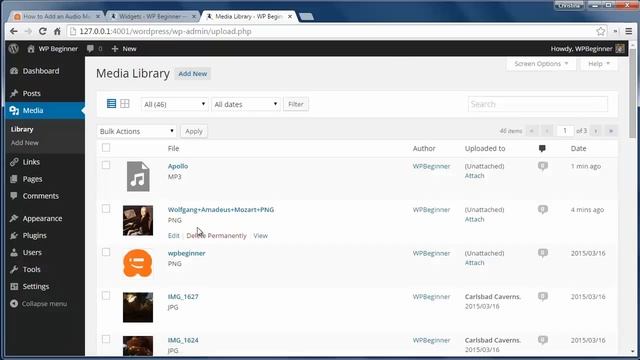
Task: Click the Add New button beside Media Library
Action: click(x=193, y=74)
